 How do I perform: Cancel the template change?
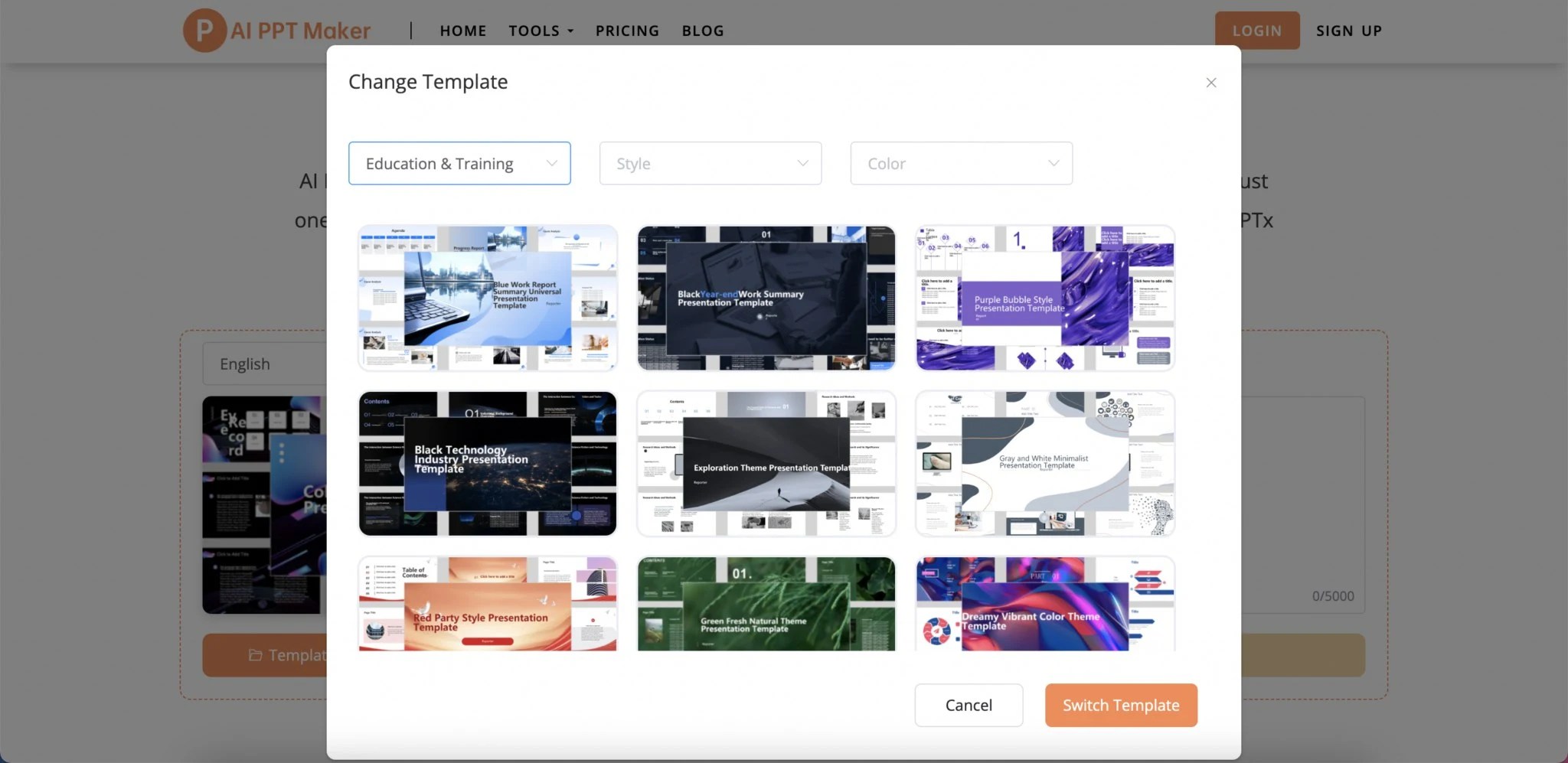pos(968,705)
